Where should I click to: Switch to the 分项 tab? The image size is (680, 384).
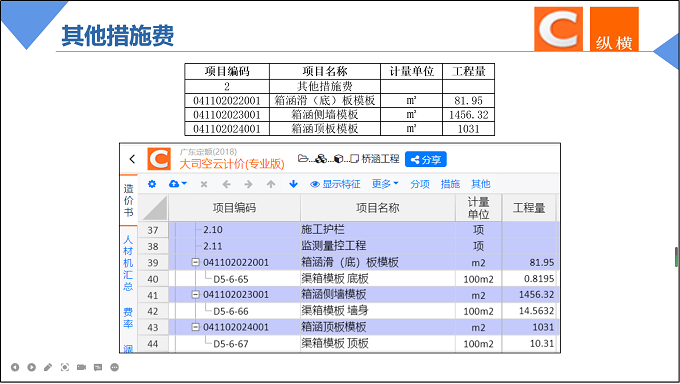point(420,184)
